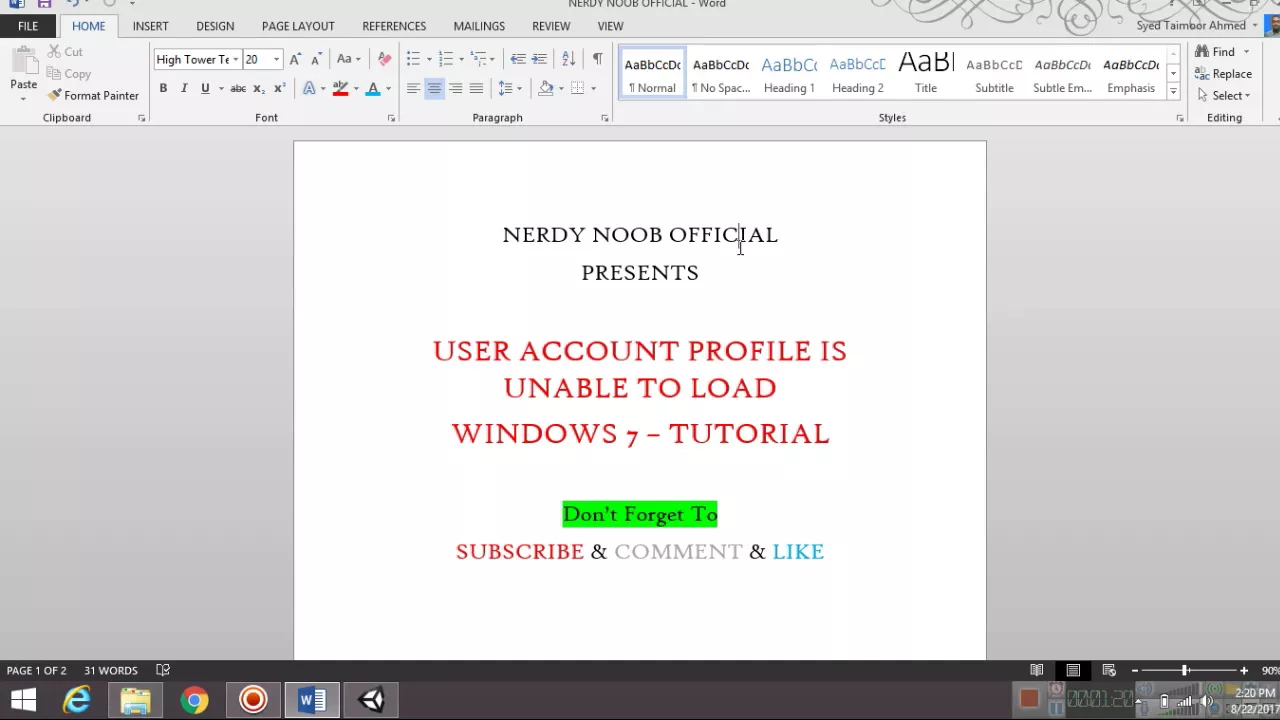Switch to the PAGE LAYOUT tab

pos(298,26)
